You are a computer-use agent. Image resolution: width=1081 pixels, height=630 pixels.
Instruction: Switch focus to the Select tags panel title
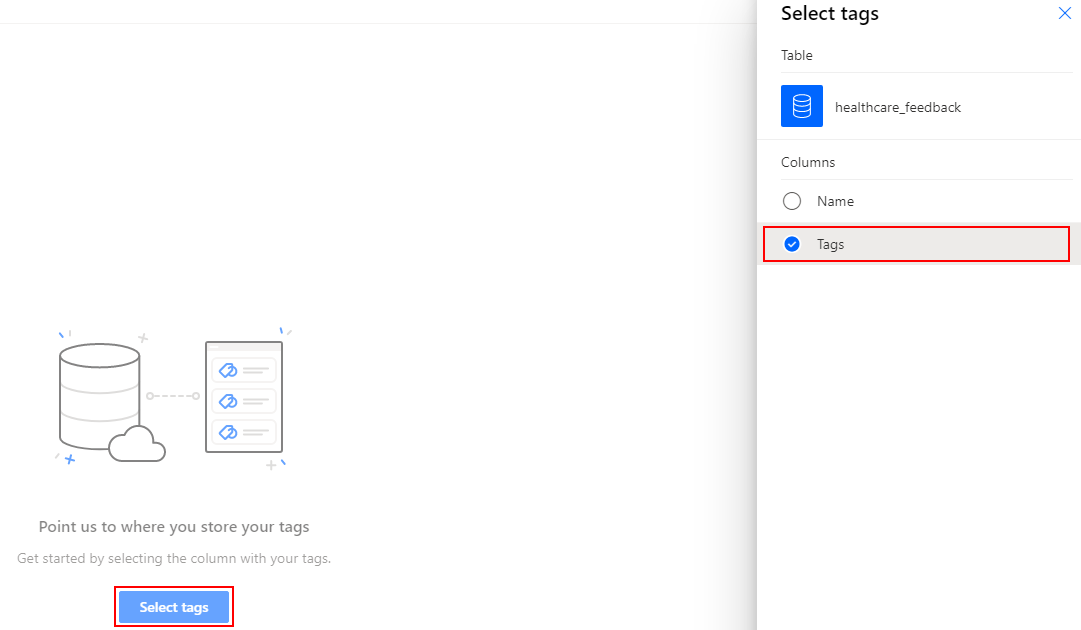tap(830, 14)
